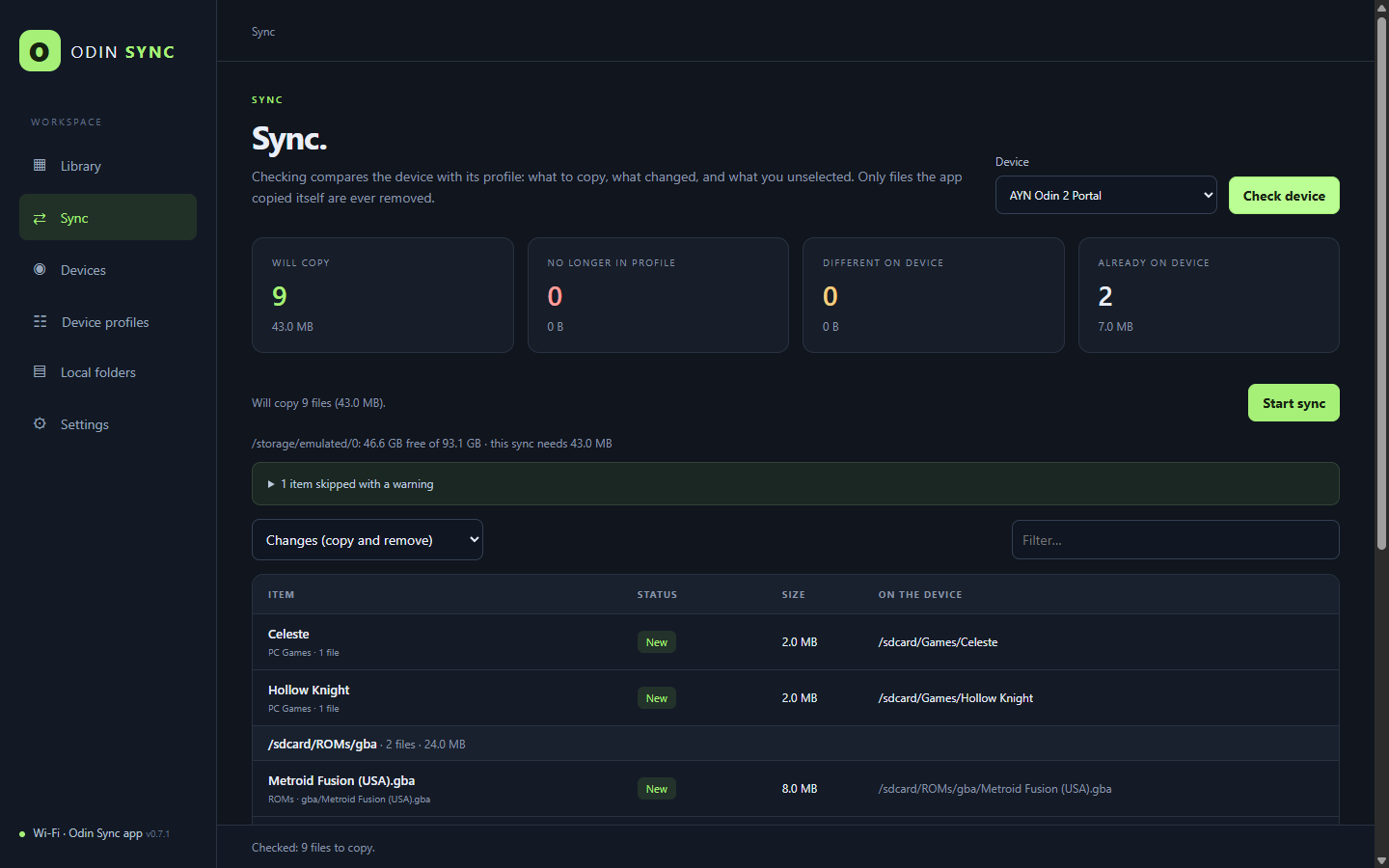Click the 8.0 MB size for Metroid Fusion

point(800,789)
